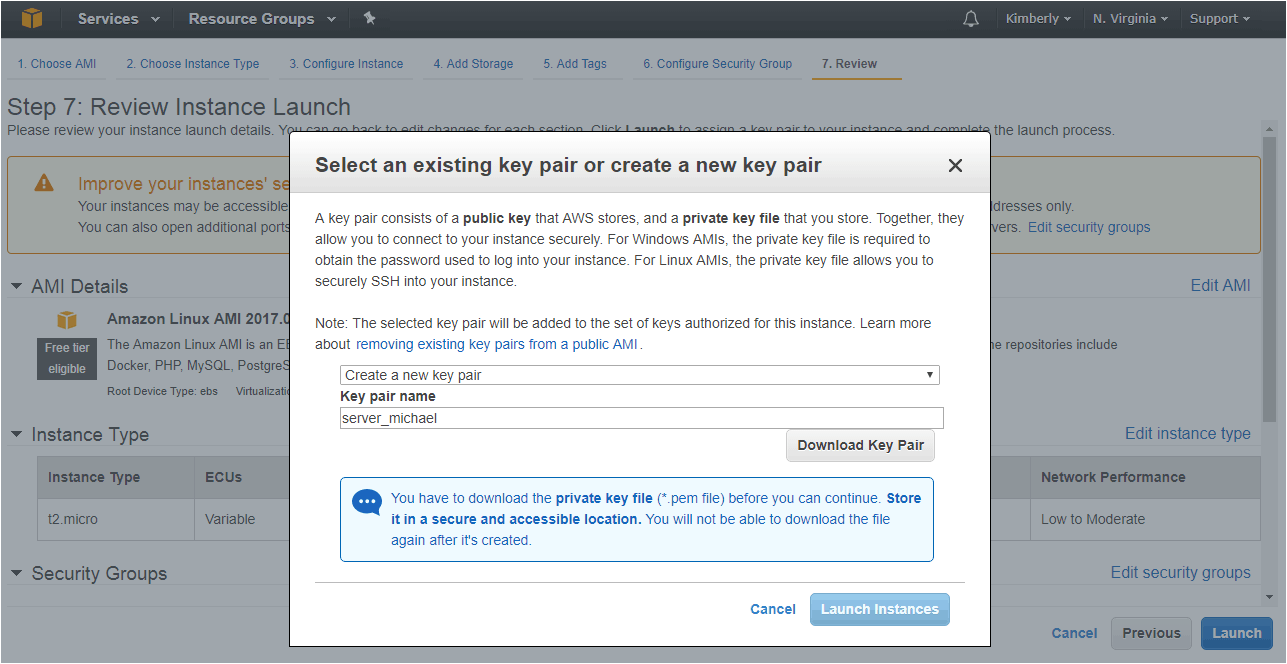Image resolution: width=1287 pixels, height=664 pixels.
Task: Open the notifications bell icon
Action: pyautogui.click(x=971, y=19)
